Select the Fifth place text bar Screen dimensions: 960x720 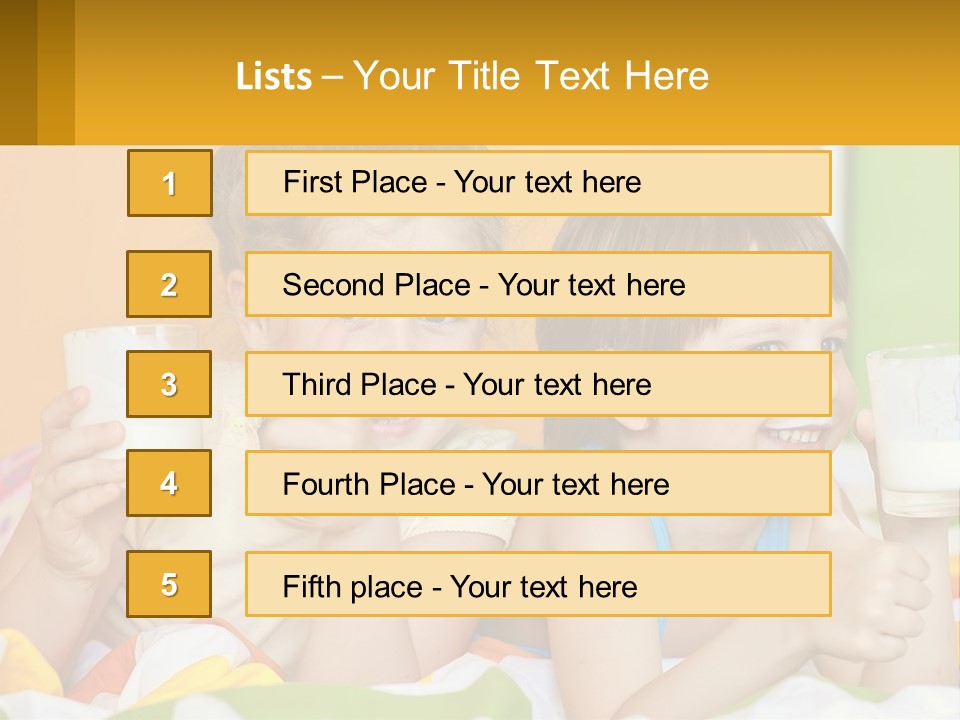538,584
